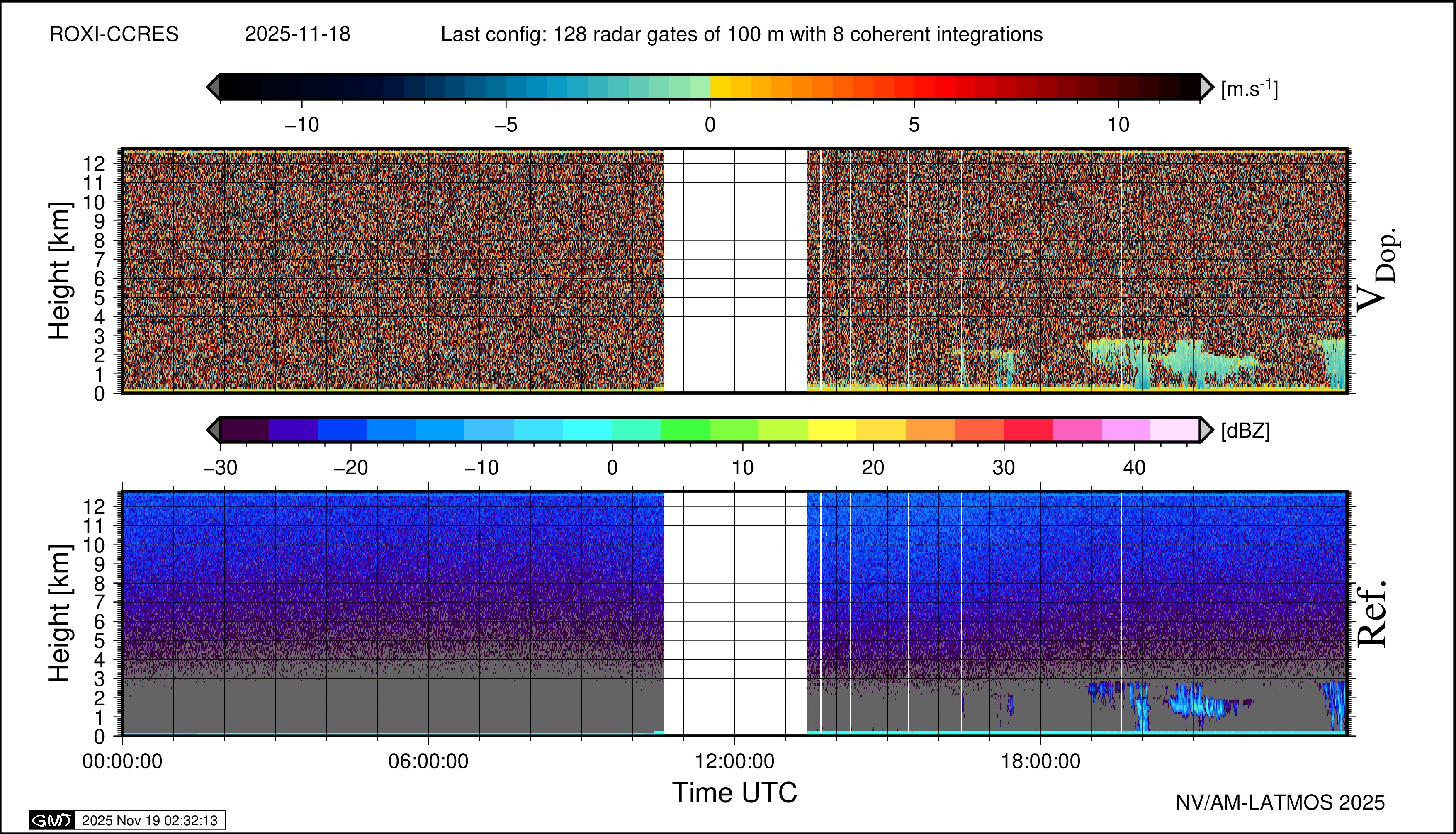Click the Time UTC axis title
Viewport: 1456px width, 834px height.
[x=734, y=793]
